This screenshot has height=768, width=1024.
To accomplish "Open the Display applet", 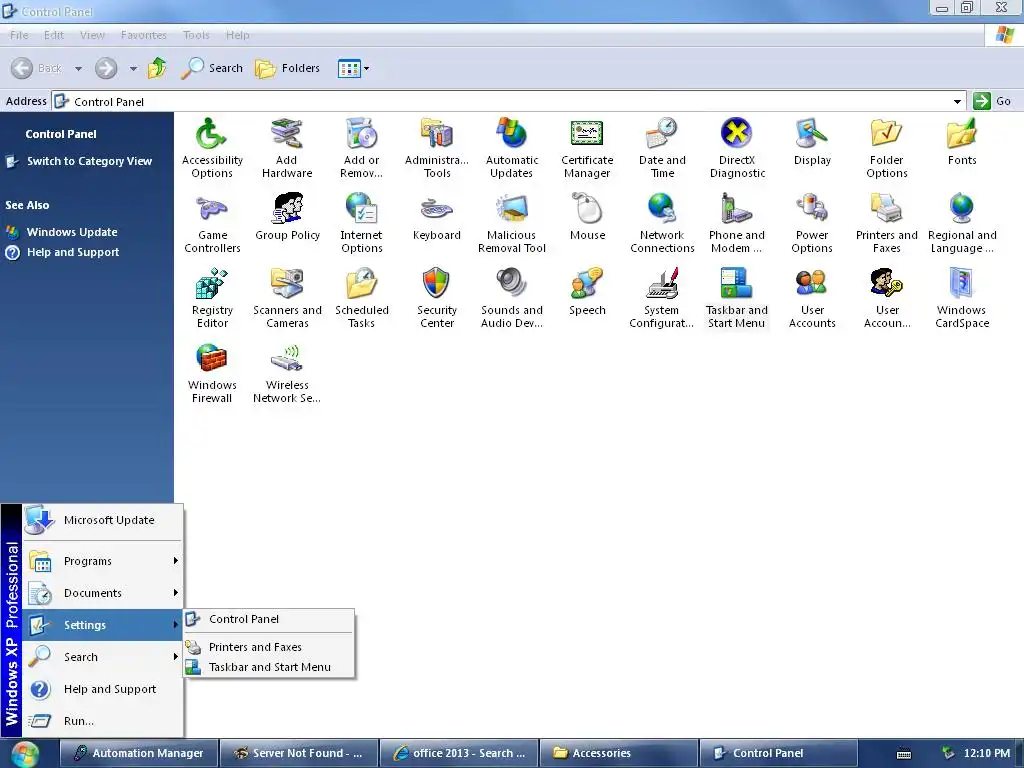I will tap(812, 141).
